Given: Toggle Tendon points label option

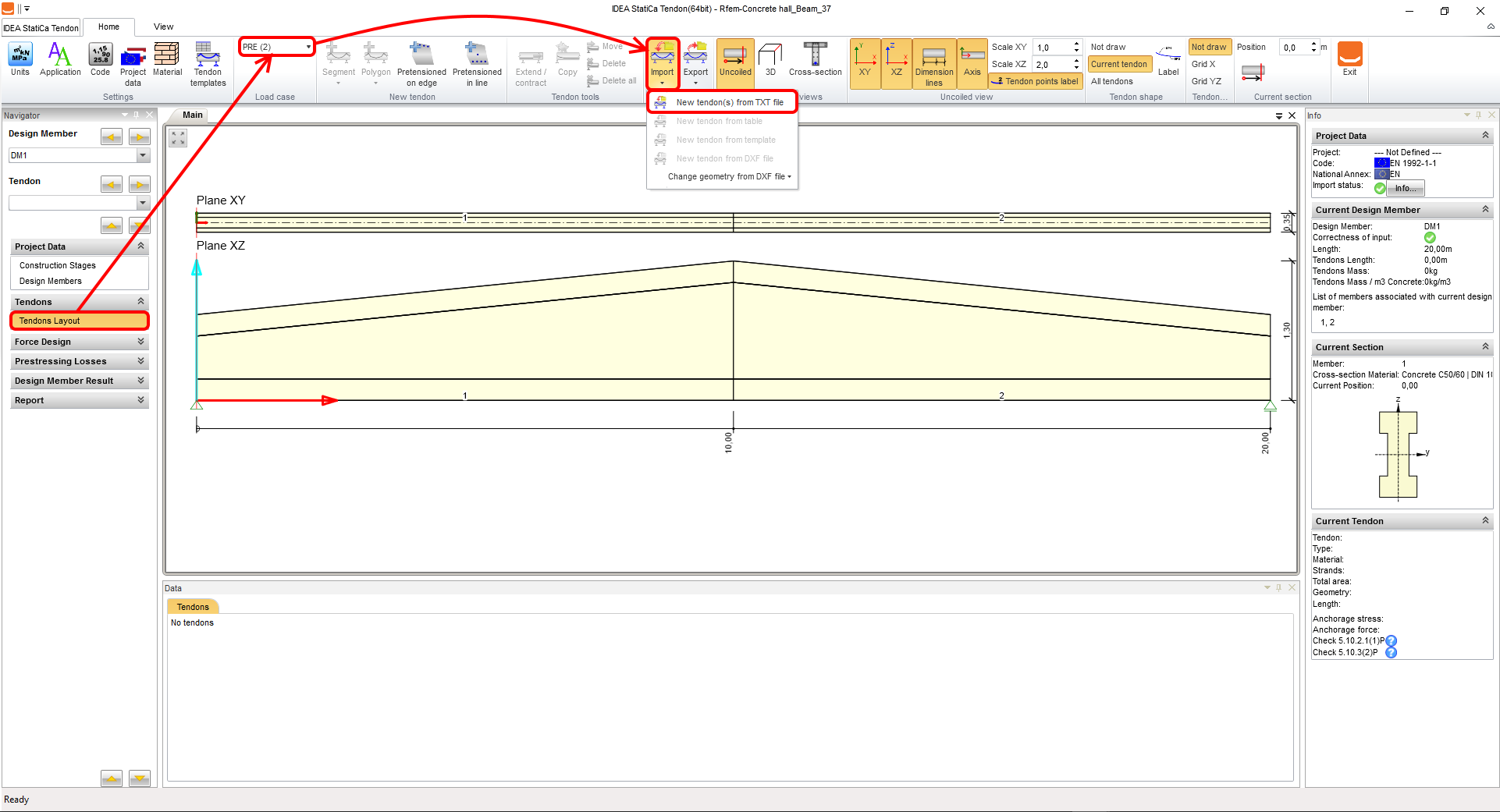Looking at the screenshot, I should tap(1036, 81).
